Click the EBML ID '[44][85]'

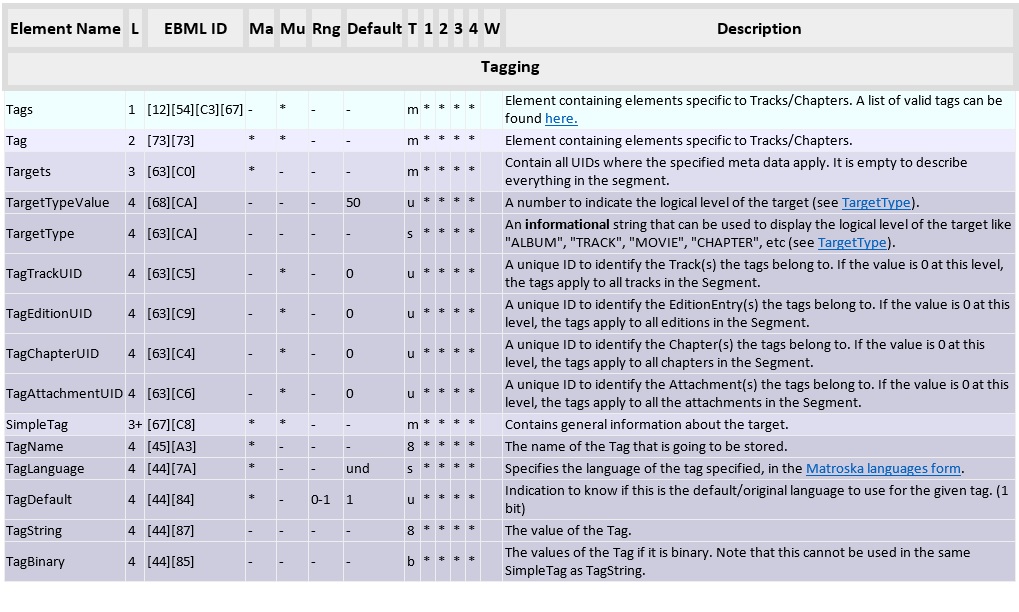[x=171, y=561]
